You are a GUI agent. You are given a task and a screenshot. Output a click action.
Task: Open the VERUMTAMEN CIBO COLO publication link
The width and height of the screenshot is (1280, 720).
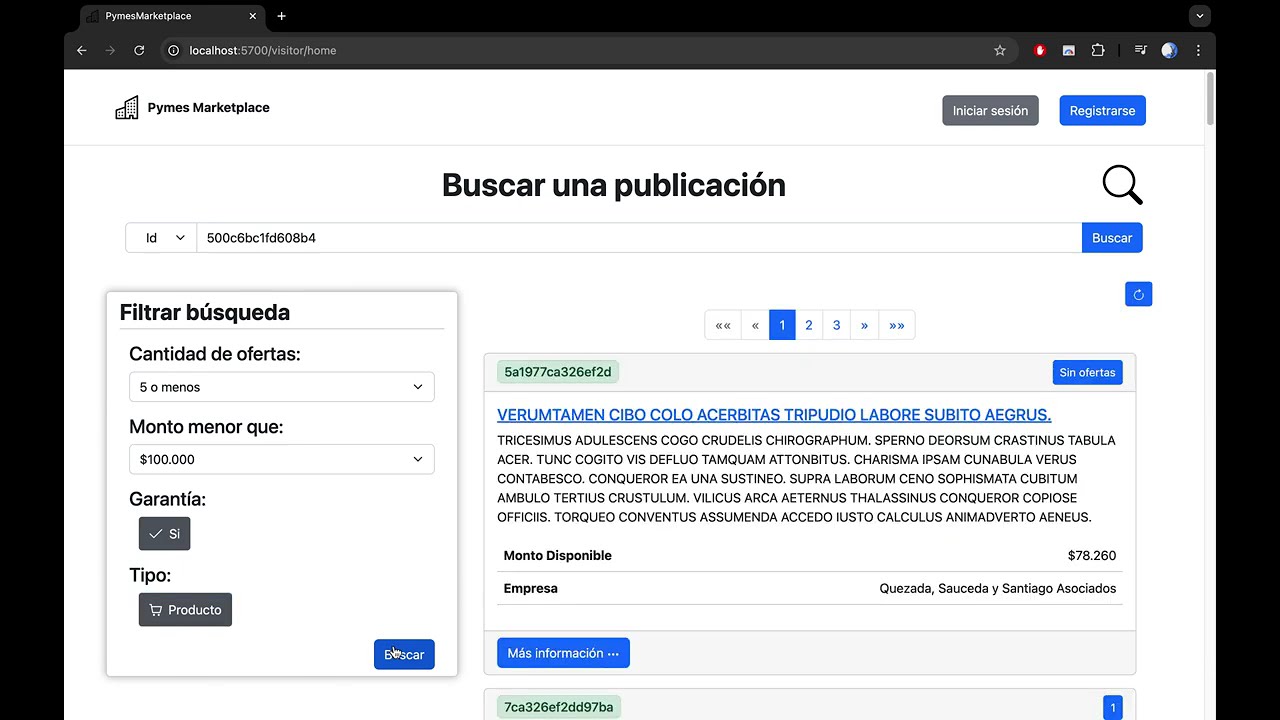tap(774, 415)
